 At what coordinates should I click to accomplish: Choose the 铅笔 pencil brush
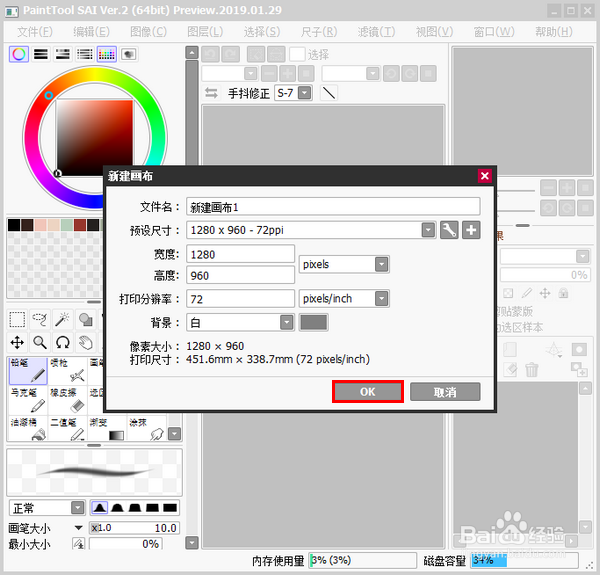tap(28, 371)
